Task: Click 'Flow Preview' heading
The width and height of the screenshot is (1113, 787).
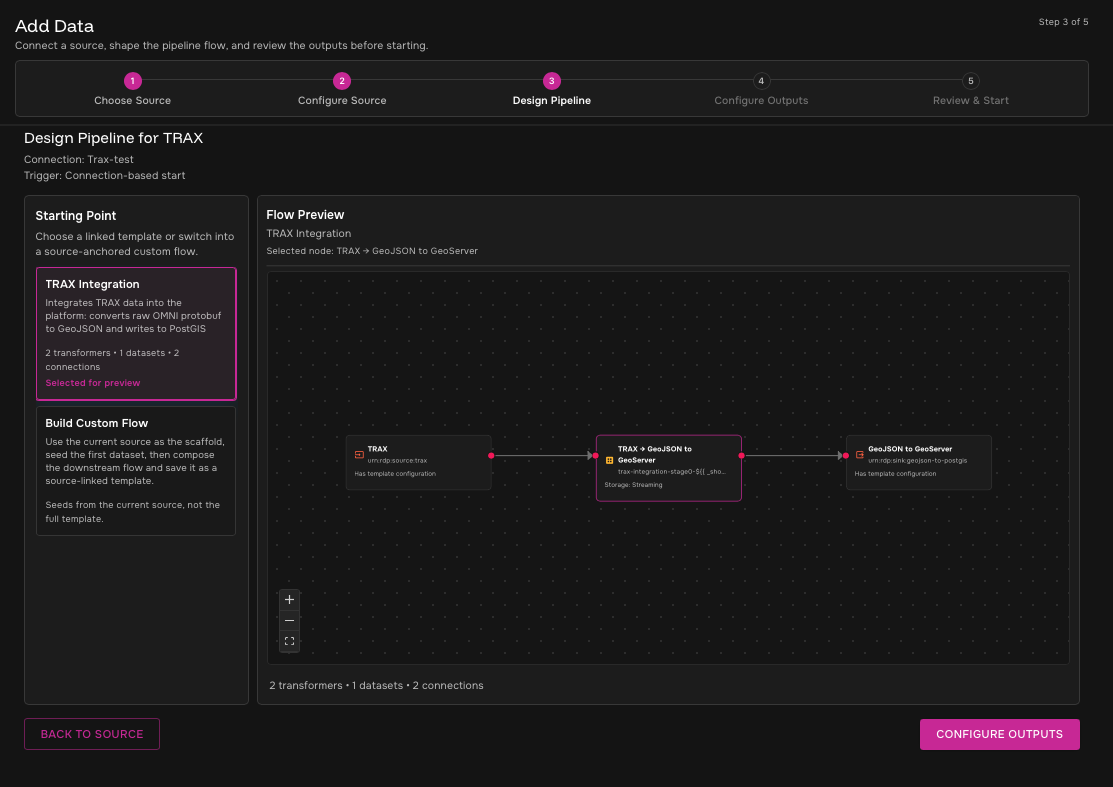Action: [x=305, y=215]
